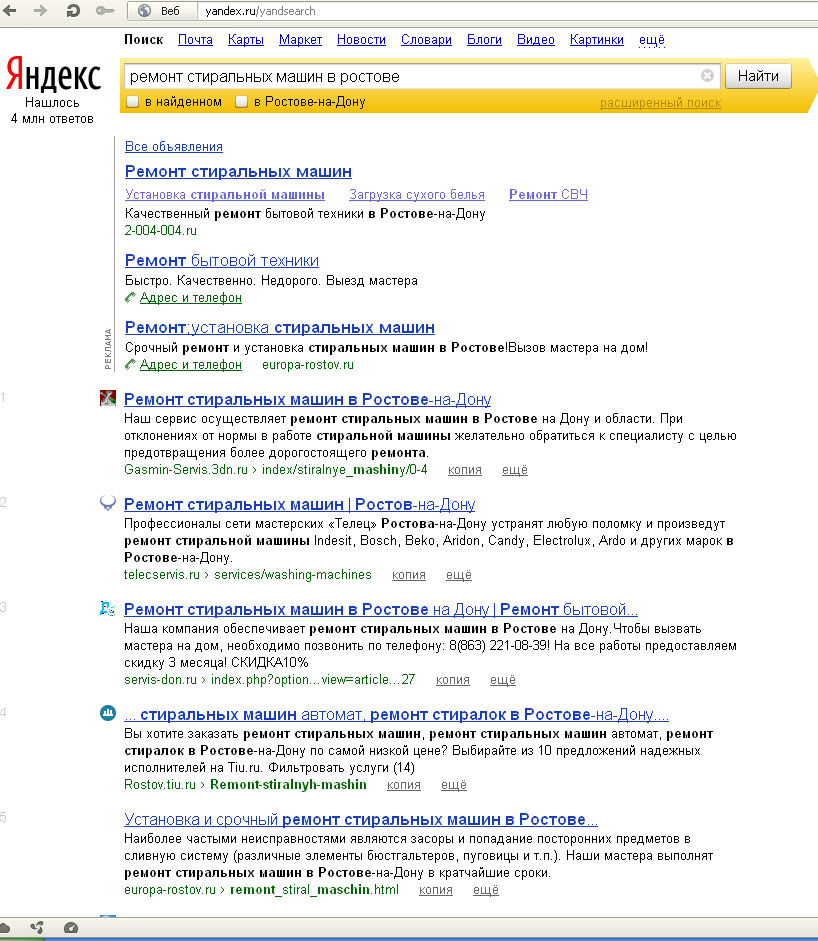Image resolution: width=818 pixels, height=941 pixels.
Task: Click the key-shaped password manager icon
Action: tap(105, 10)
